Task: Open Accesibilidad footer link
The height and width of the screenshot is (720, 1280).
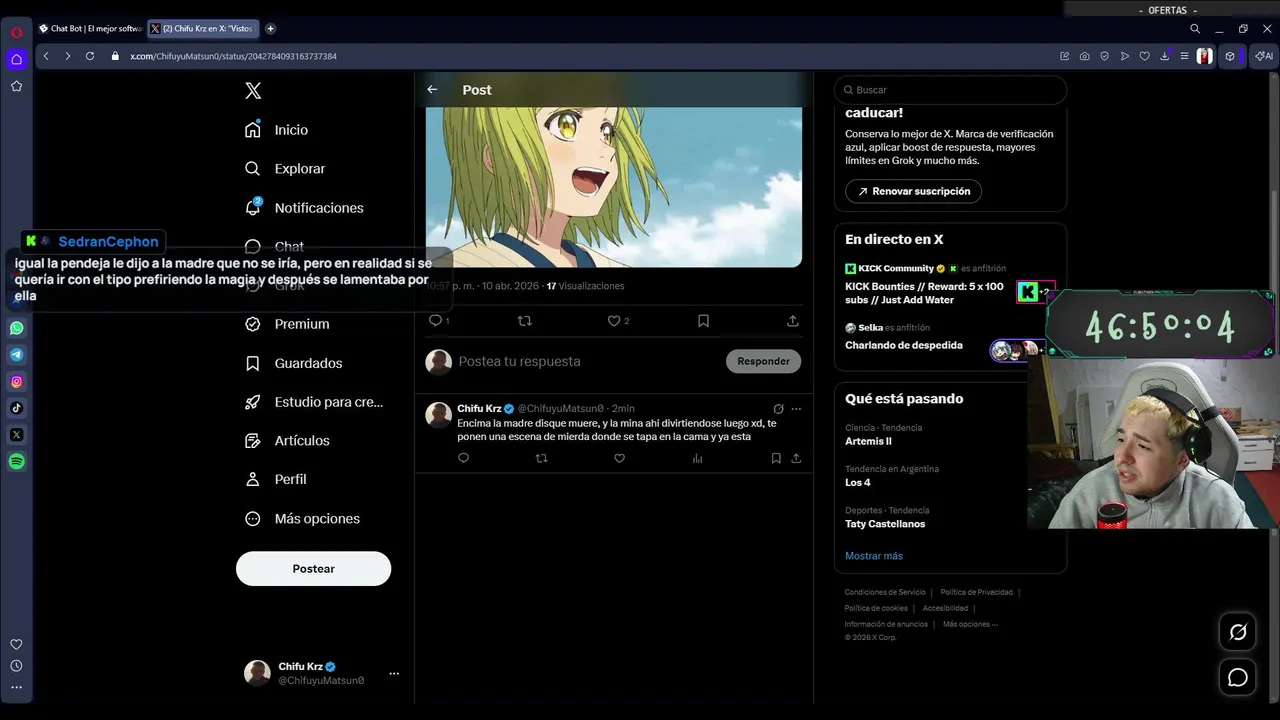Action: click(945, 608)
